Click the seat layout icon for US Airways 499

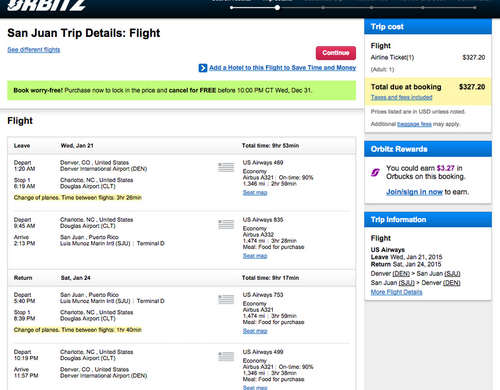pyautogui.click(x=226, y=357)
